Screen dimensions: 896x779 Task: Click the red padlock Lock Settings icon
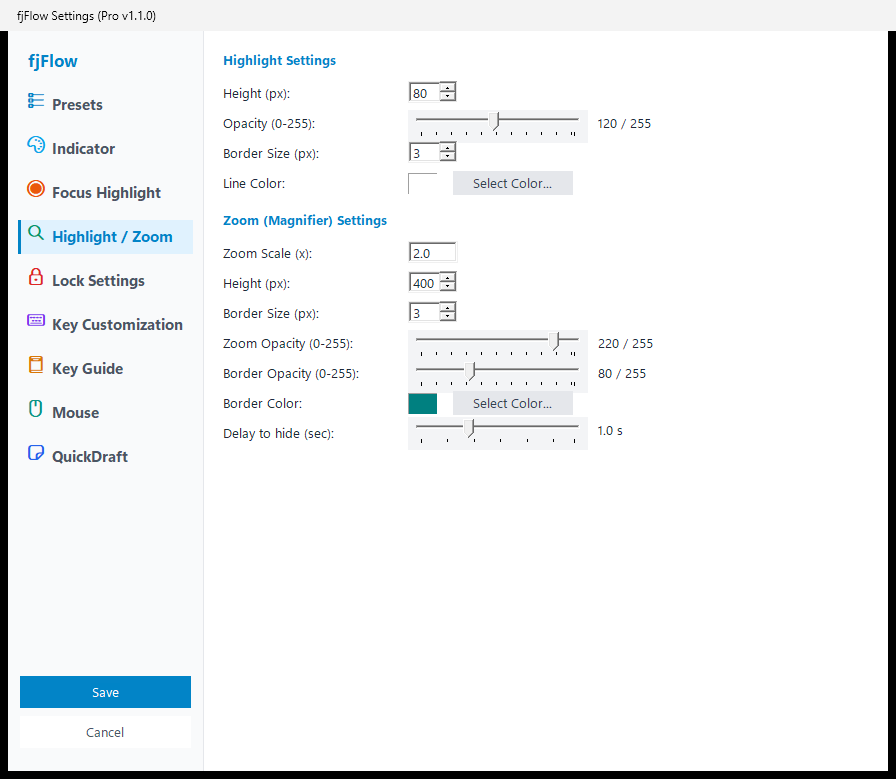coord(35,277)
